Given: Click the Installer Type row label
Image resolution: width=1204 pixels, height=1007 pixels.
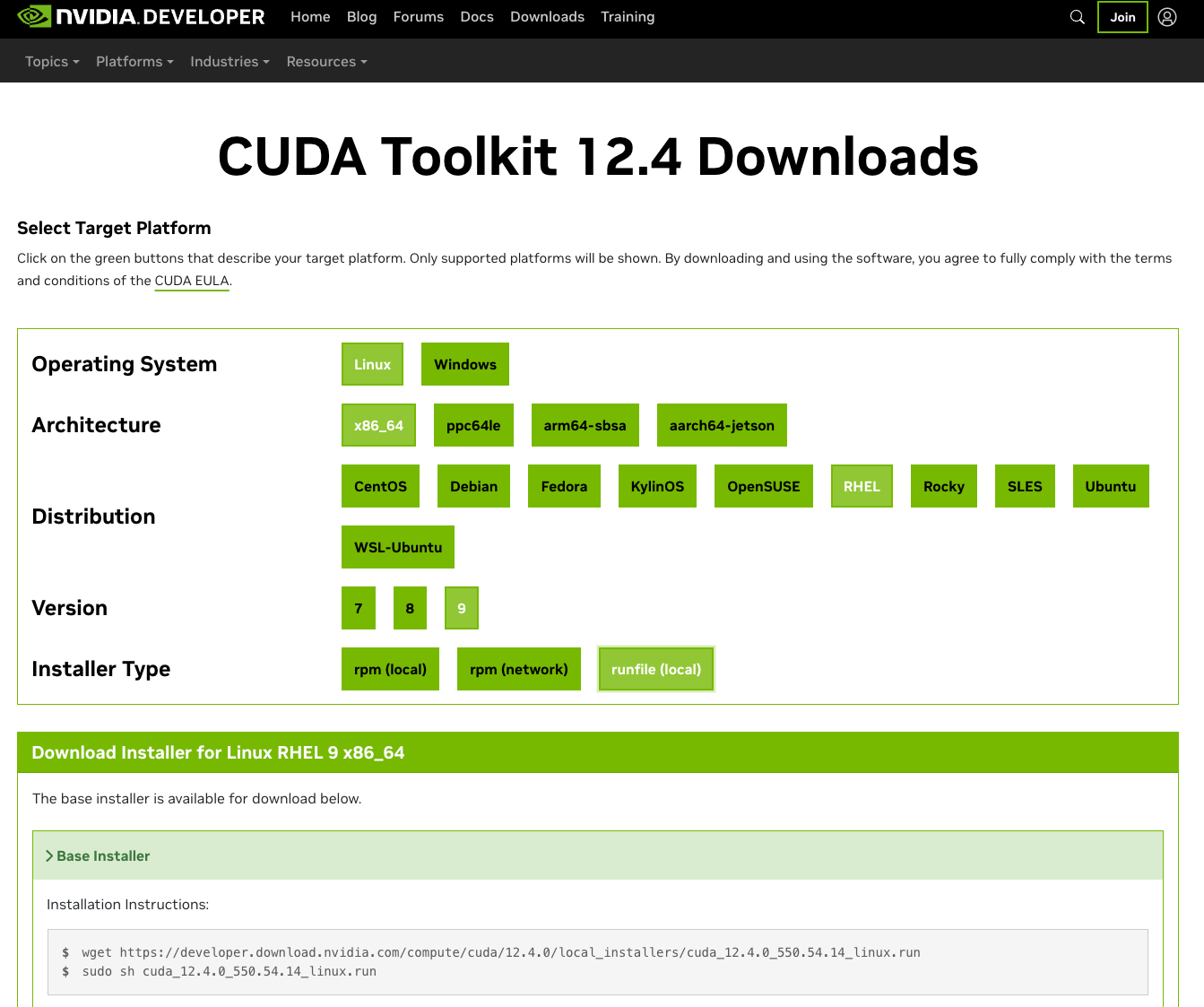Looking at the screenshot, I should (x=100, y=669).
